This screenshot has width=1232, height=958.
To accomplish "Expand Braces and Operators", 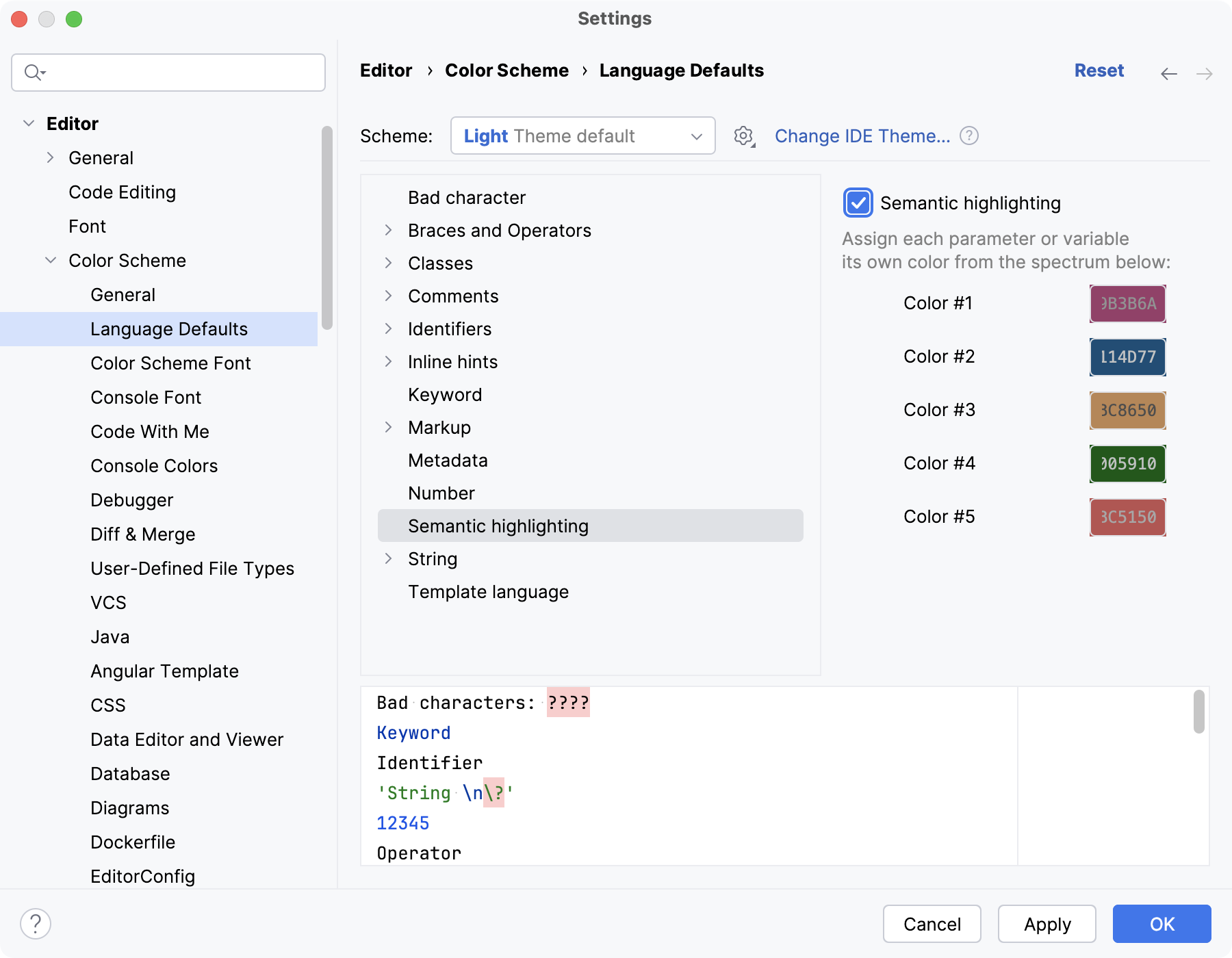I will pyautogui.click(x=389, y=230).
